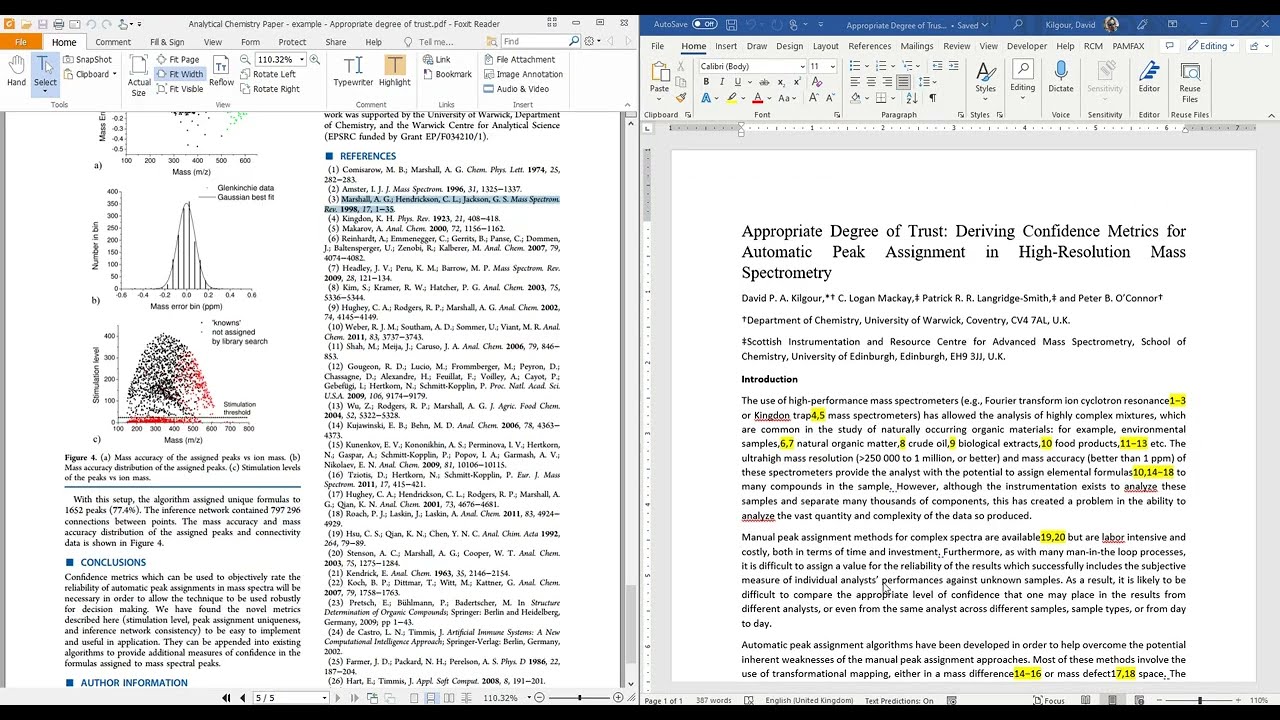Image resolution: width=1280 pixels, height=720 pixels.
Task: Click the Text Highlight Color swatch
Action: point(732,98)
